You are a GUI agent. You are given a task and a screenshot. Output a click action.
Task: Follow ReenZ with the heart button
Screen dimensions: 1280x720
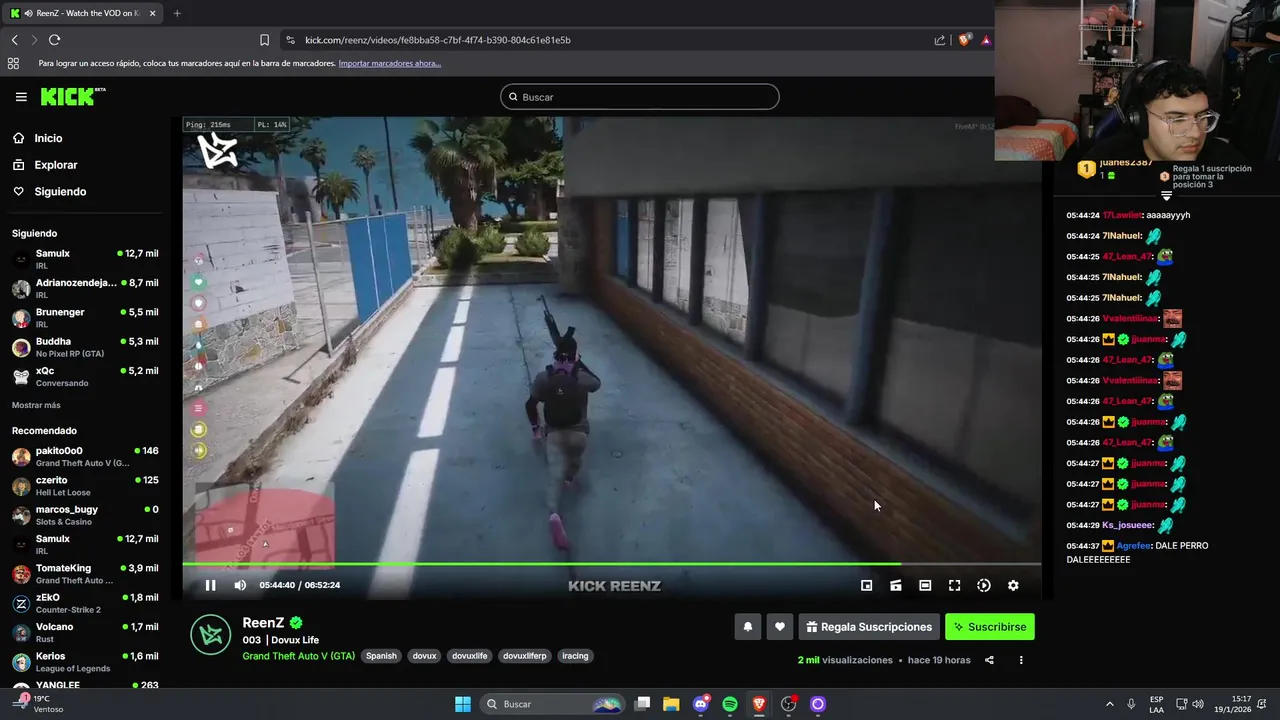coord(780,627)
